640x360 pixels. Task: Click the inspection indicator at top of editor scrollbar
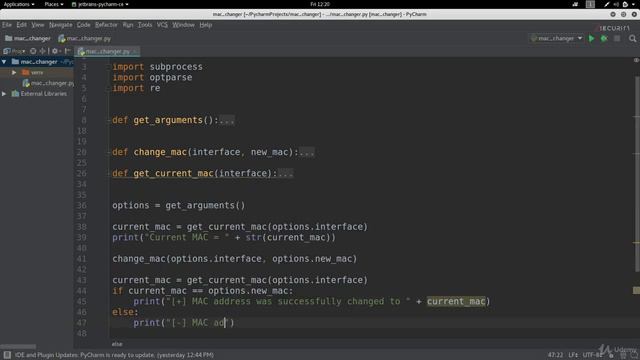tap(636, 60)
